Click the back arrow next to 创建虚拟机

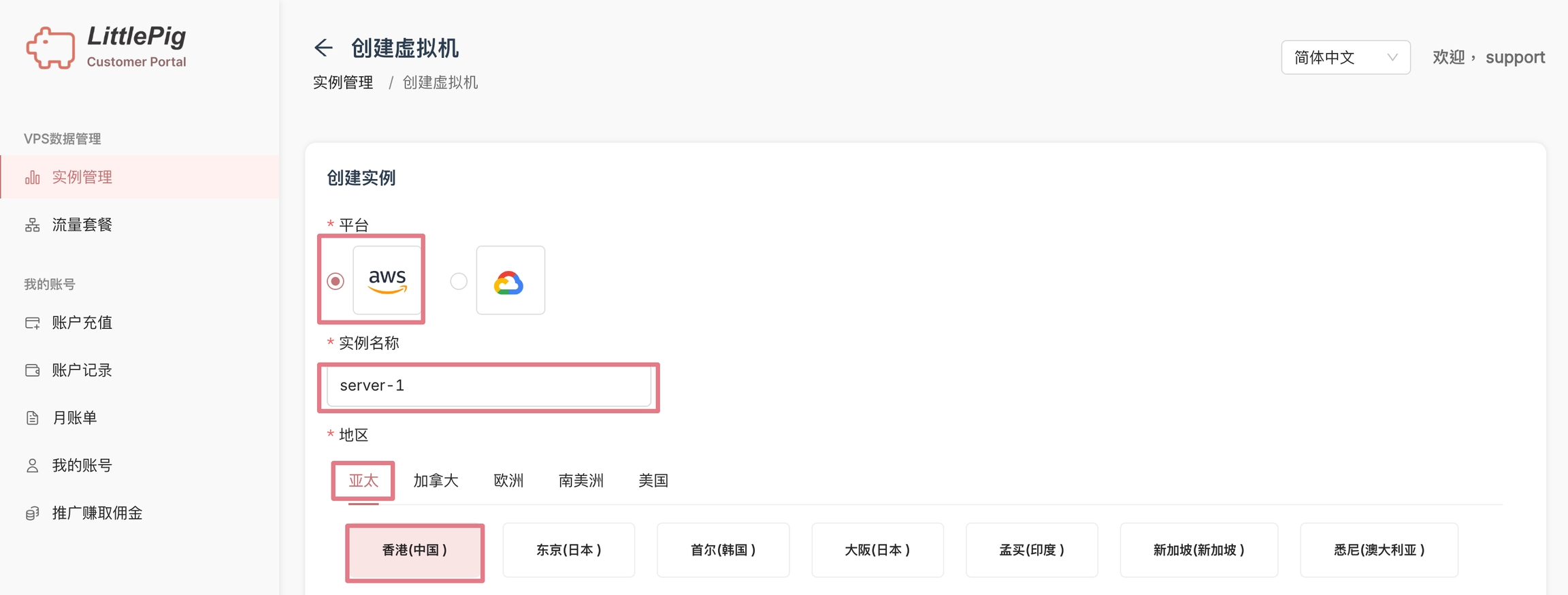323,48
